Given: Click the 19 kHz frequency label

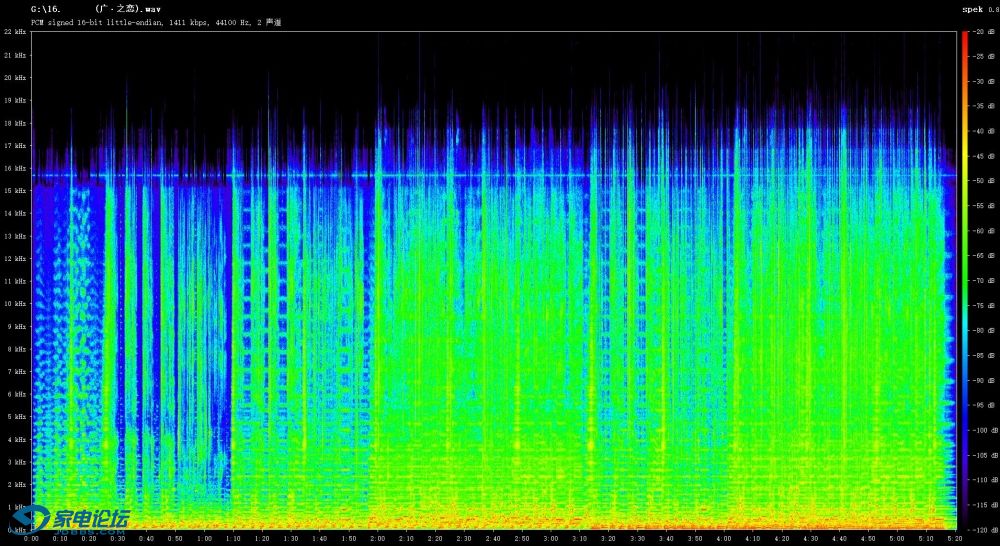Looking at the screenshot, I should tap(14, 101).
